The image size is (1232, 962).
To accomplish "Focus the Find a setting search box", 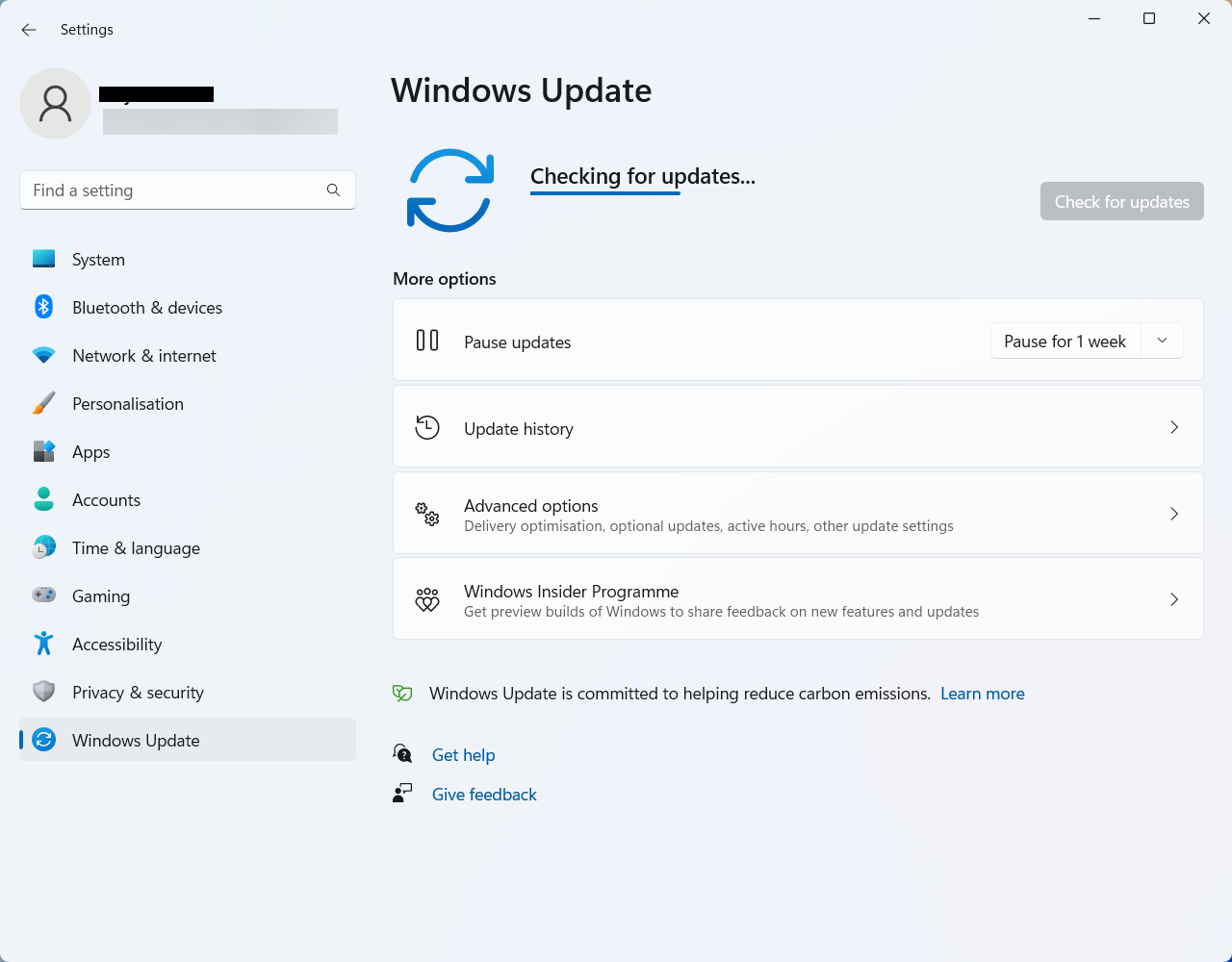I will tap(188, 190).
